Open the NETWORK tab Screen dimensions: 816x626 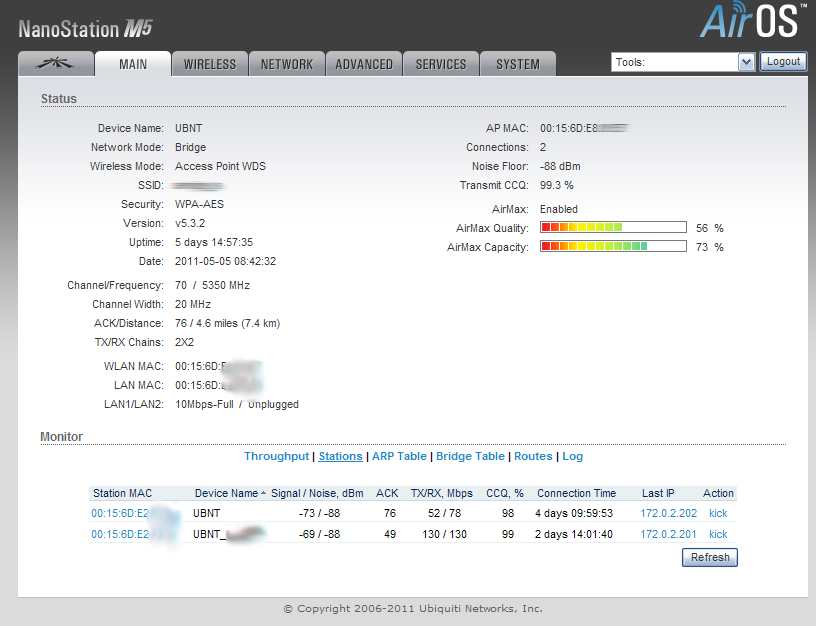(287, 64)
